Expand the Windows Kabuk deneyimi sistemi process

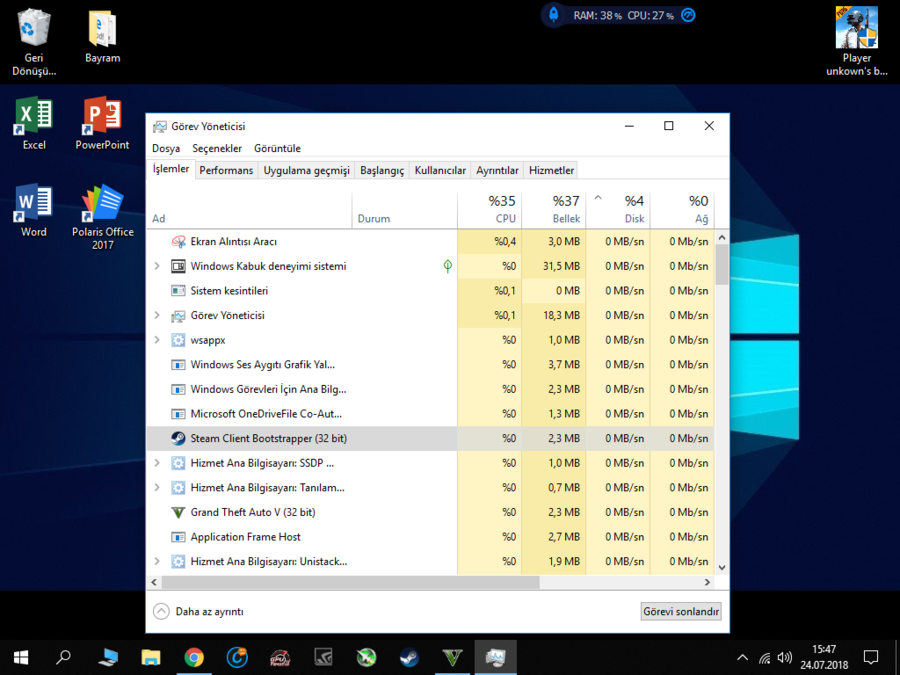click(x=157, y=266)
